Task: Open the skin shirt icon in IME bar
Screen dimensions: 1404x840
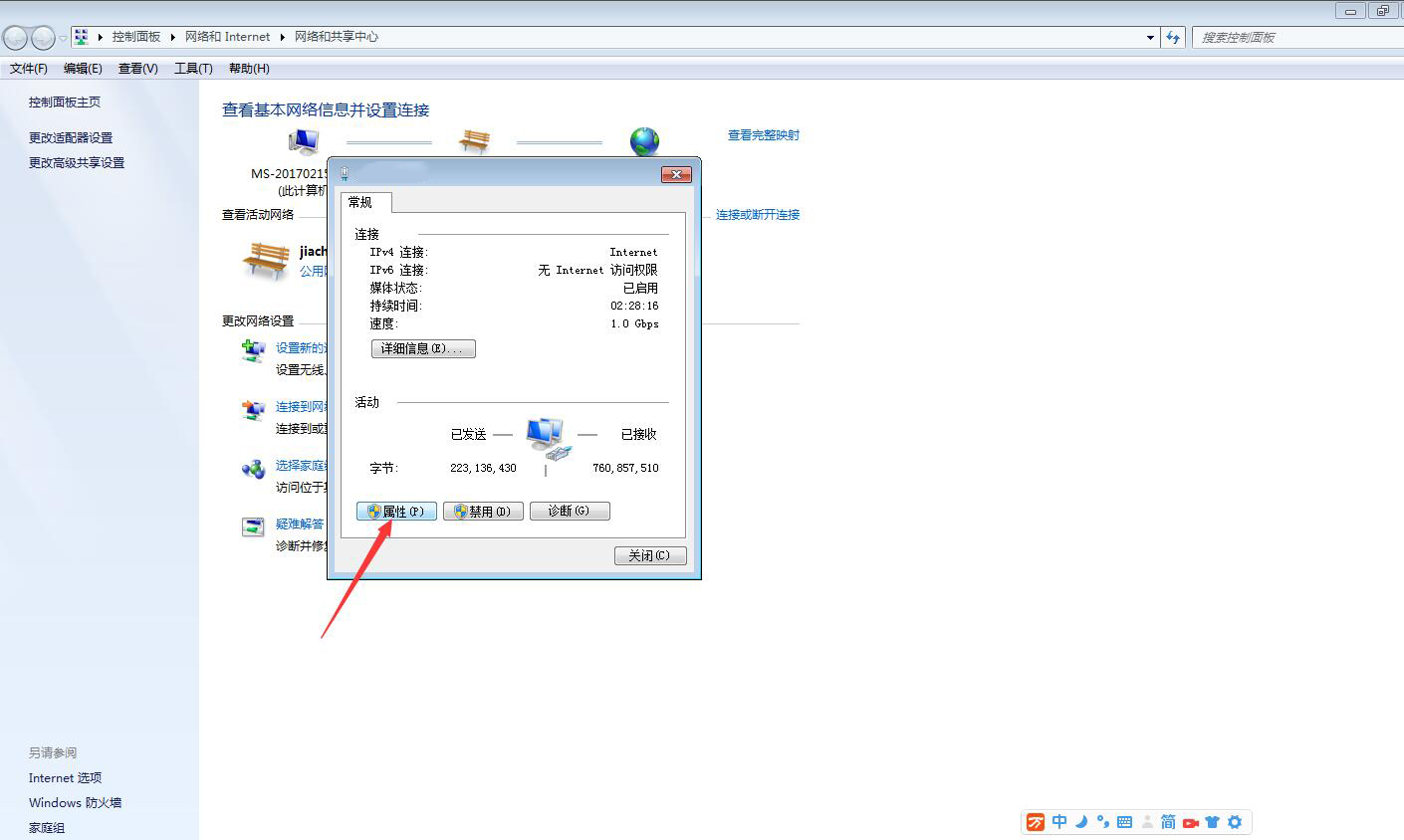Action: 1212,822
